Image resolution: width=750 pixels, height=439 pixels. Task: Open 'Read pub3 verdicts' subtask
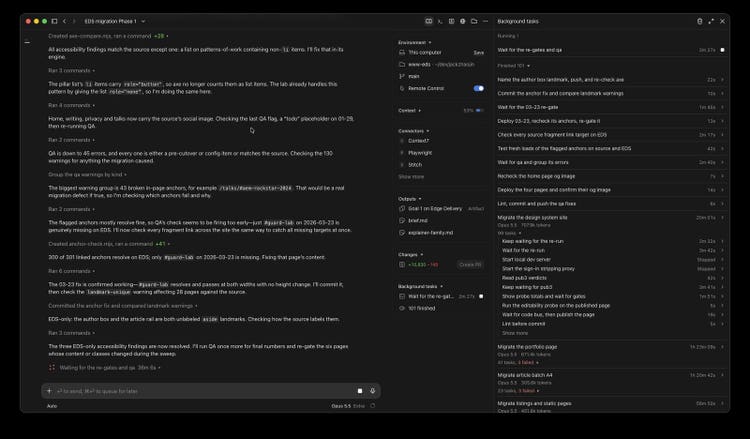(x=612, y=278)
